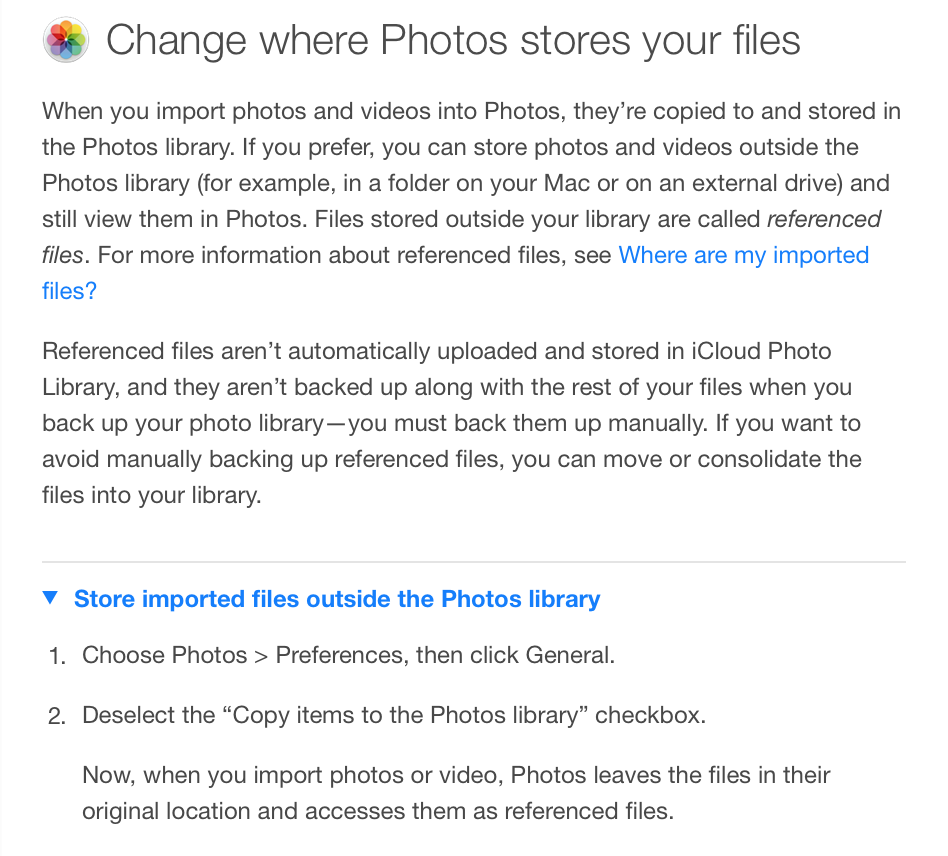The width and height of the screenshot is (948, 856).
Task: Click the horizontal divider line above the section
Action: pos(473,562)
